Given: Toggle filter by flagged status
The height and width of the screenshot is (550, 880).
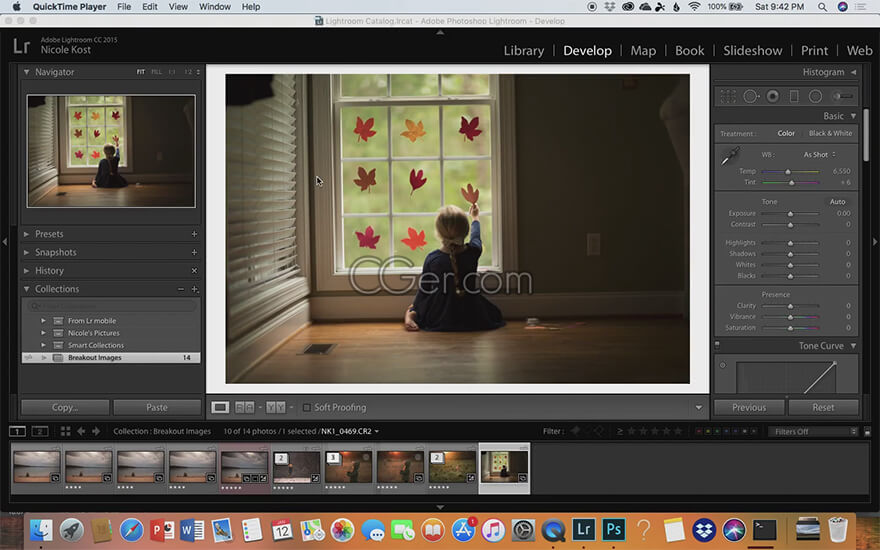Looking at the screenshot, I should [575, 431].
